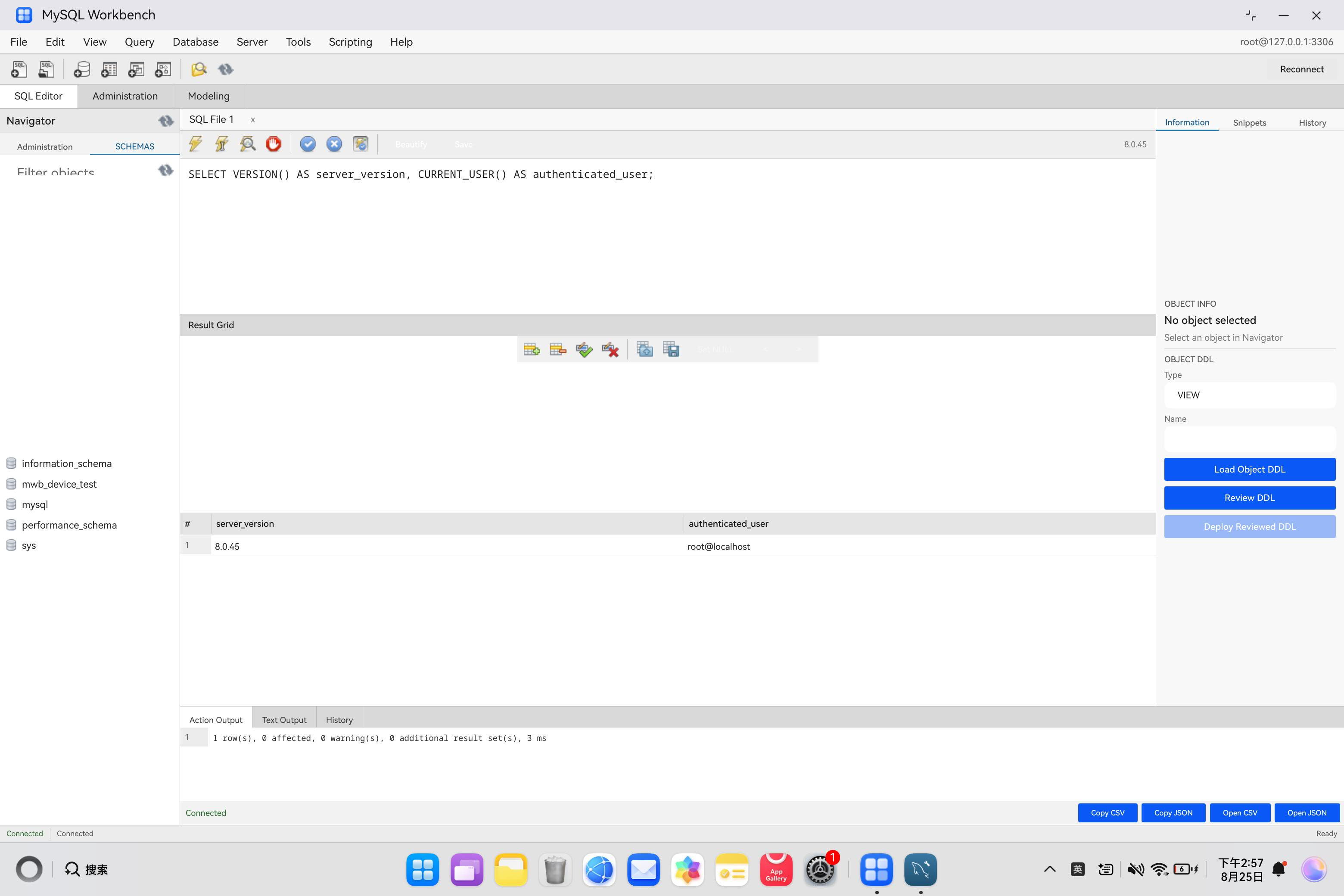Open an SQL script file icon

coord(46,69)
